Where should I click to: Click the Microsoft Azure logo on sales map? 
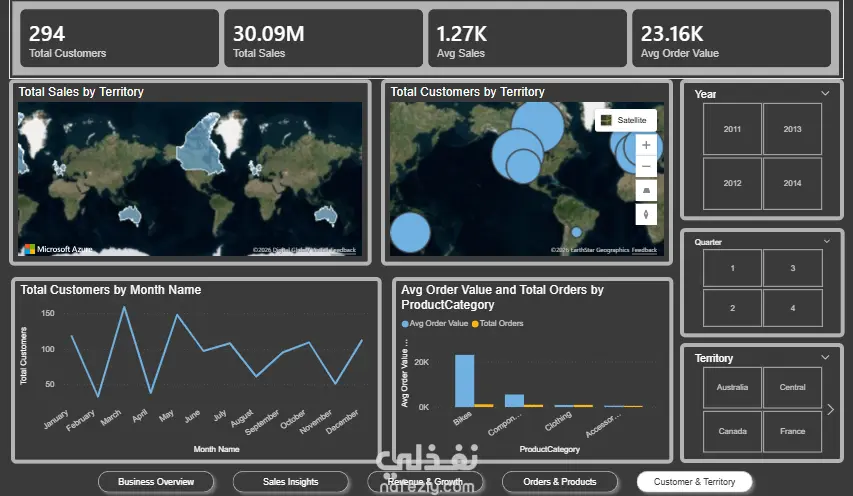click(x=58, y=249)
